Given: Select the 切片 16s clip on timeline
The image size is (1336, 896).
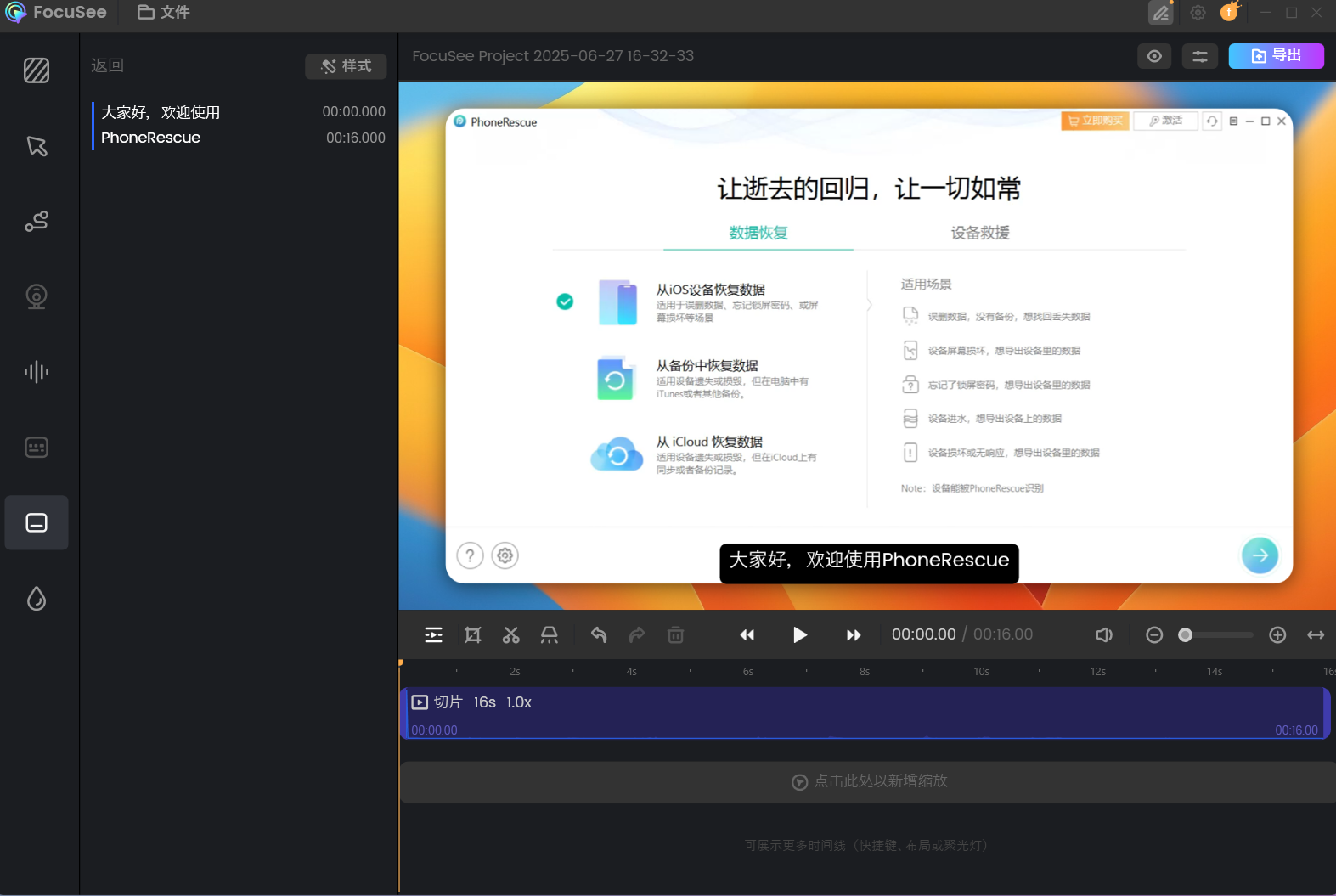Looking at the screenshot, I should click(865, 713).
